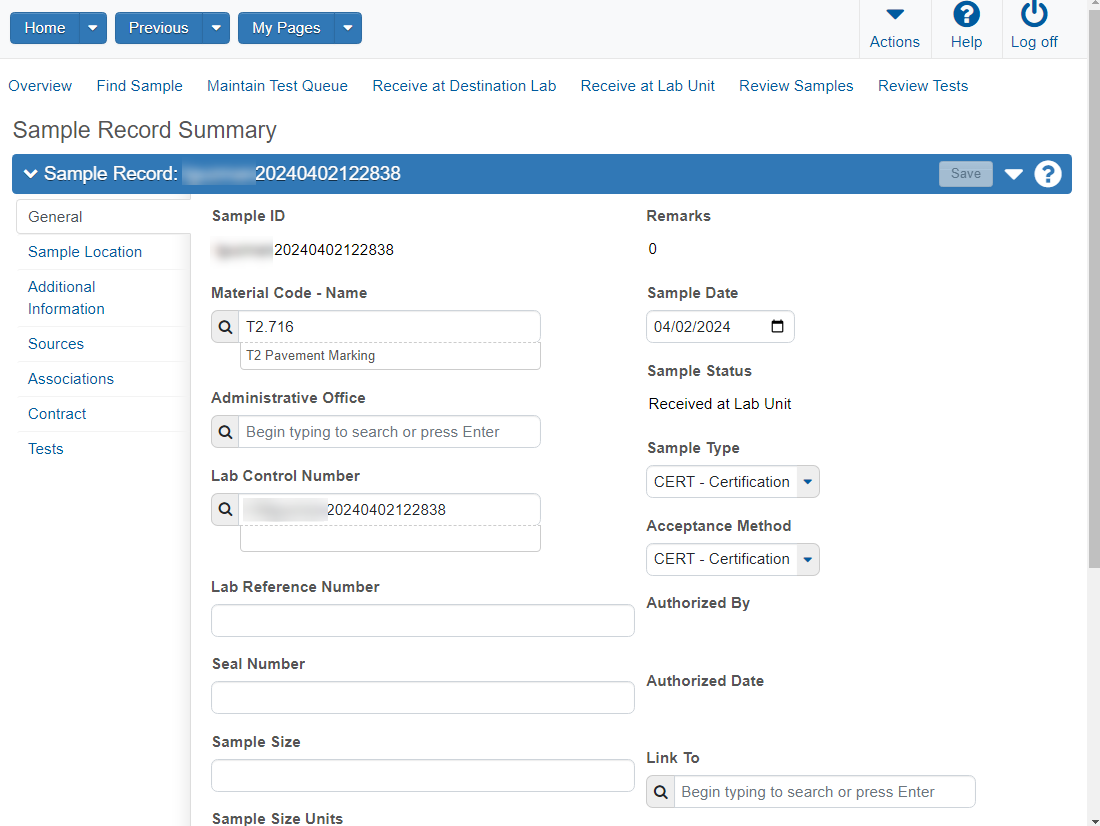Open the Sample Date calendar picker icon

tap(777, 326)
